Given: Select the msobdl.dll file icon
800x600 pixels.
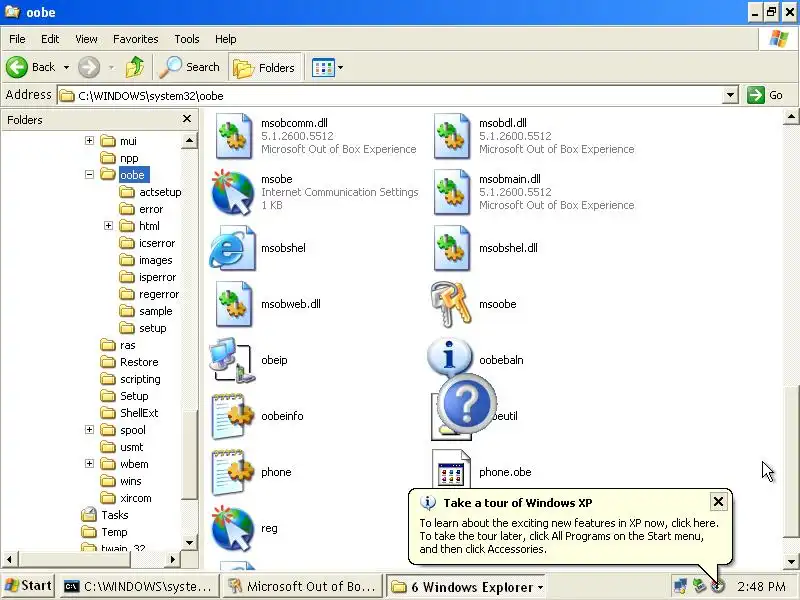Looking at the screenshot, I should [x=452, y=136].
